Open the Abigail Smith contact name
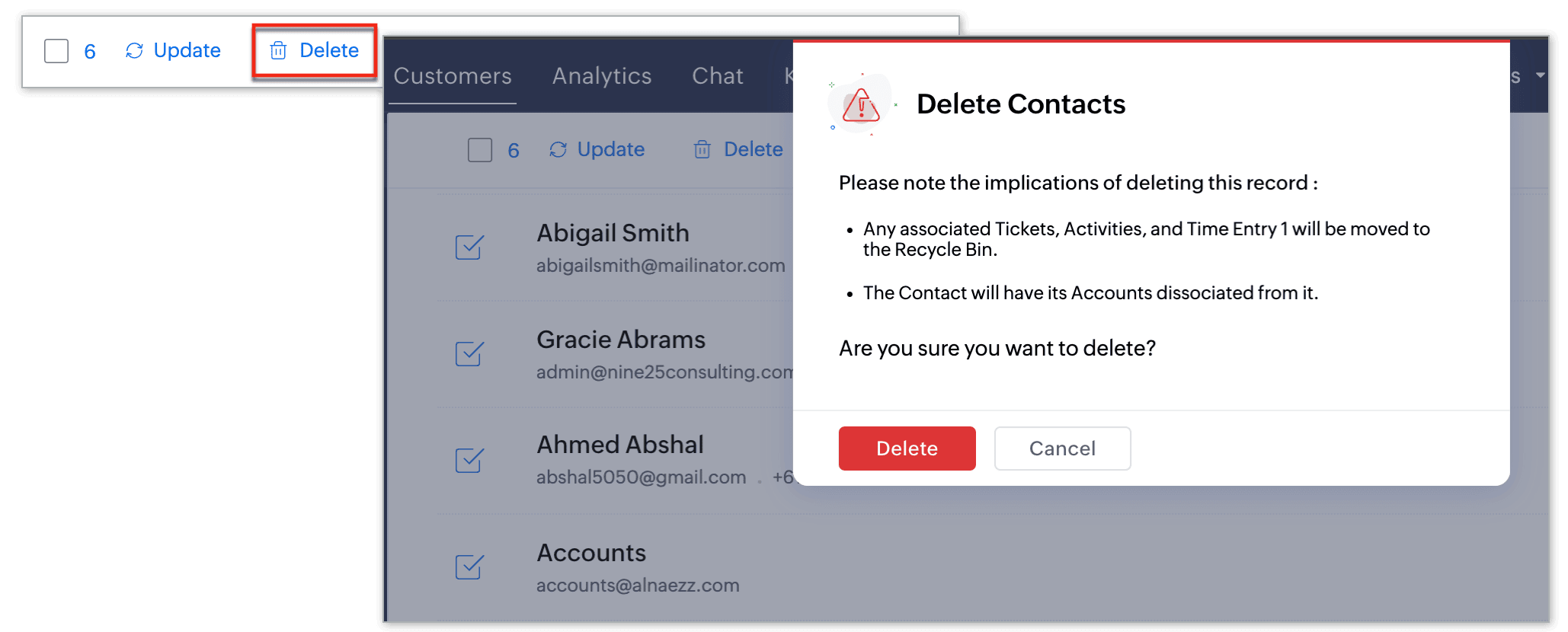The width and height of the screenshot is (1568, 632). point(613,233)
